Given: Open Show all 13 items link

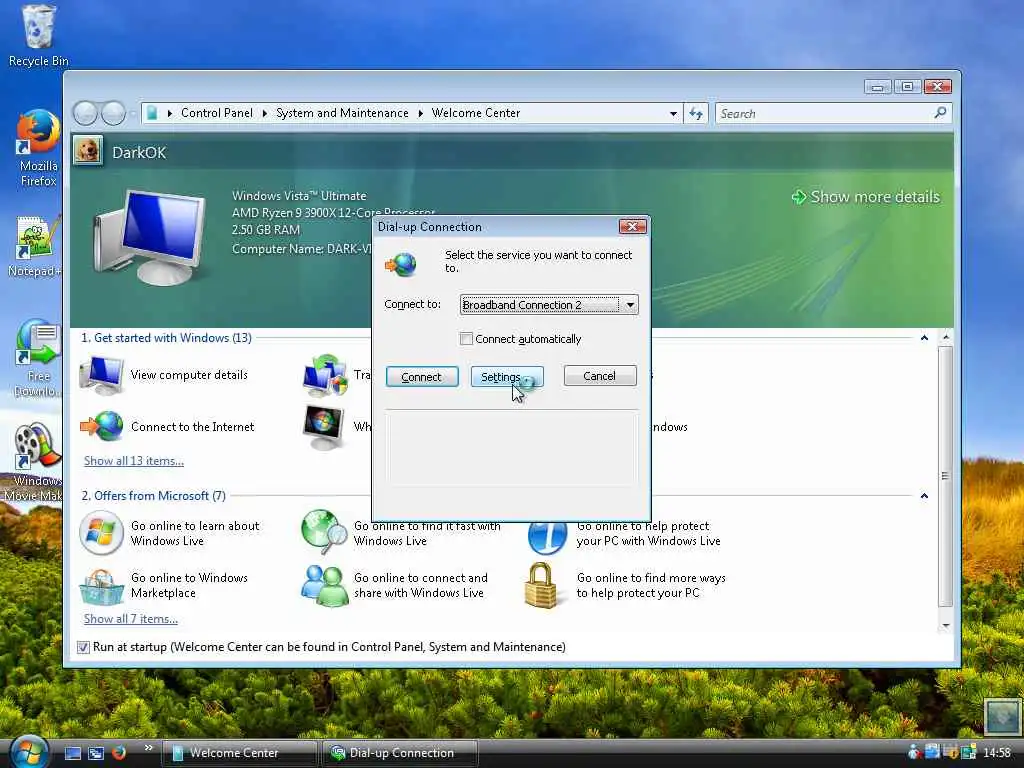Looking at the screenshot, I should [134, 460].
